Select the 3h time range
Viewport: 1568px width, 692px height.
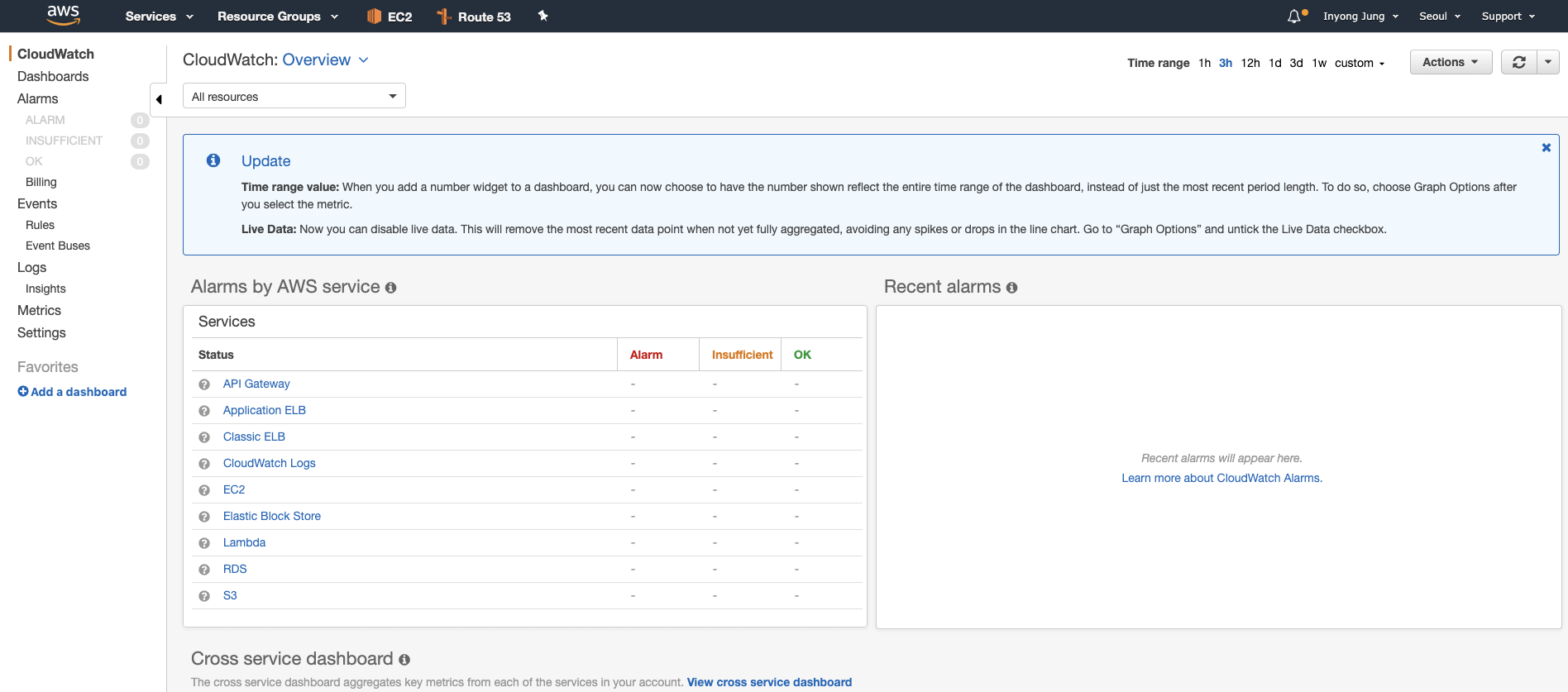coord(1226,63)
